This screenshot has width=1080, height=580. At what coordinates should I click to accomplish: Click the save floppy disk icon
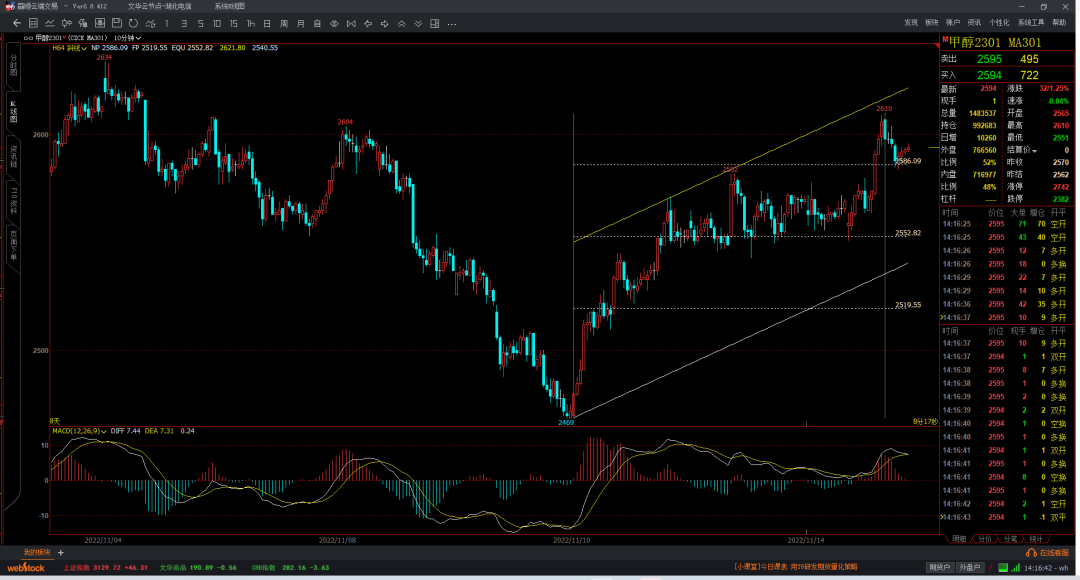pyautogui.click(x=116, y=23)
